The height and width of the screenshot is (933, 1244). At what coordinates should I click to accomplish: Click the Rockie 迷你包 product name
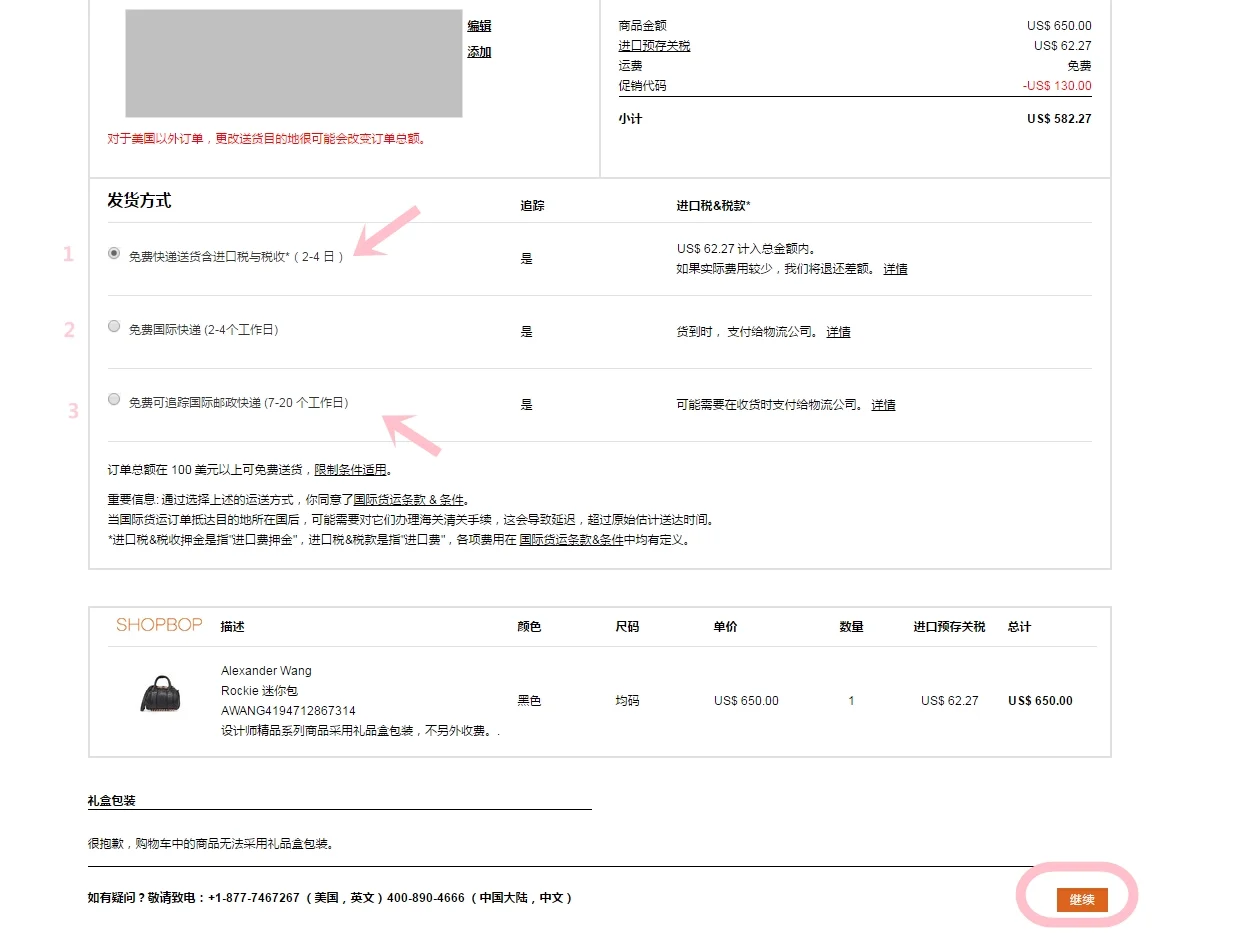coord(259,691)
